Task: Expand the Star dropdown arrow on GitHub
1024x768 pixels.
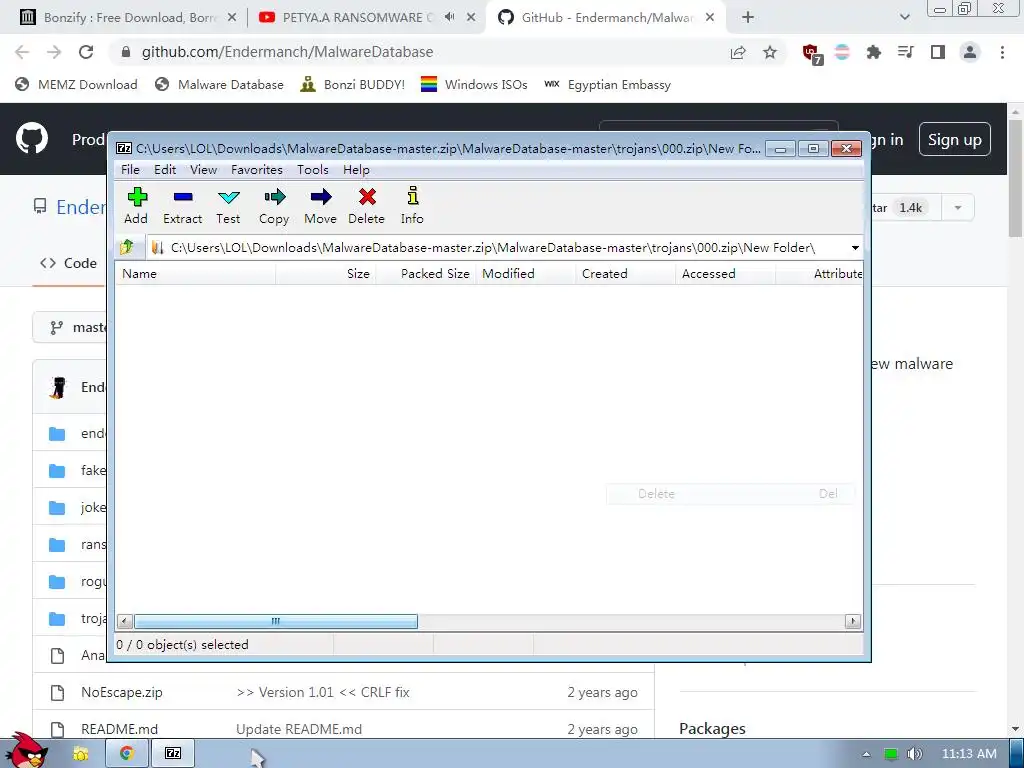Action: tap(957, 208)
